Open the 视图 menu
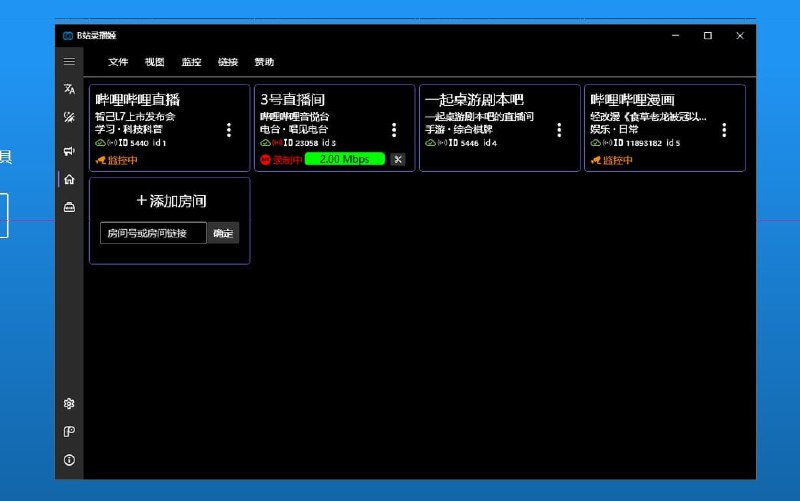Image resolution: width=800 pixels, height=501 pixels. [155, 62]
